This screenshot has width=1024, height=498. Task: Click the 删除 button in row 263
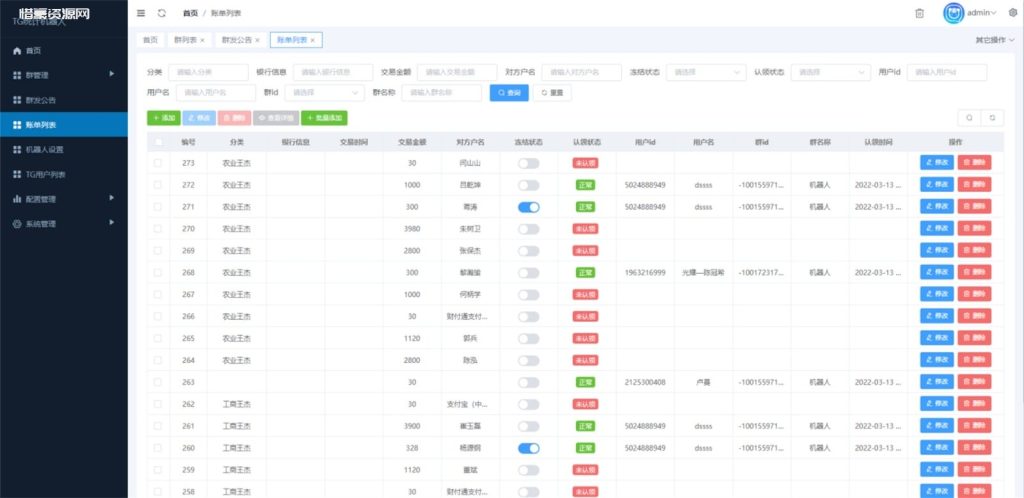click(x=974, y=382)
